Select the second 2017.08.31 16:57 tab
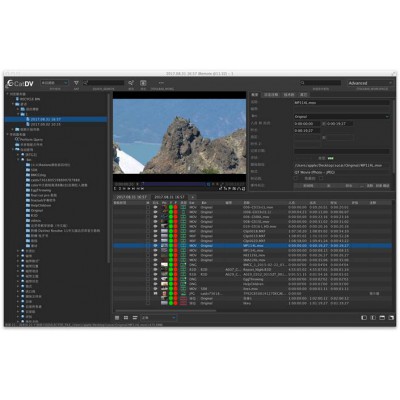The height and width of the screenshot is (400, 400). pyautogui.click(x=169, y=197)
